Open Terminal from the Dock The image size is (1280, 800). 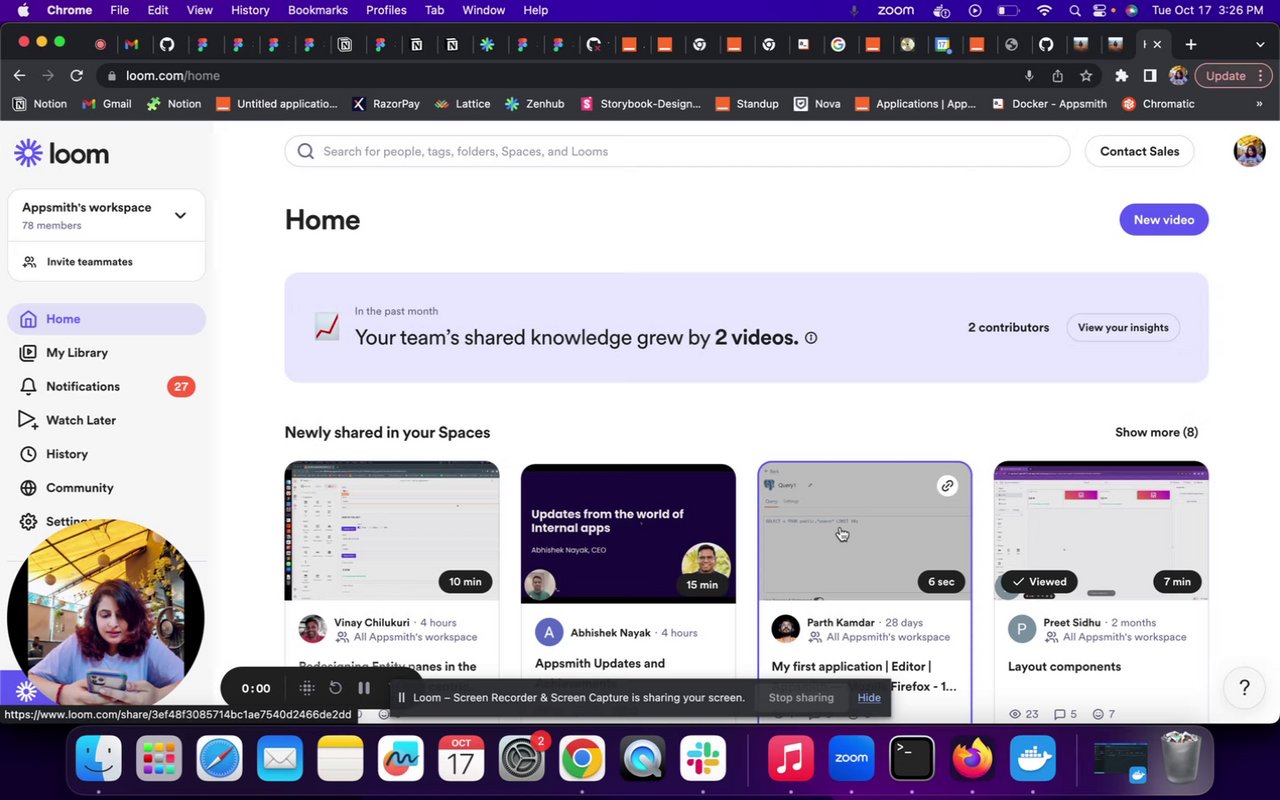[912, 759]
